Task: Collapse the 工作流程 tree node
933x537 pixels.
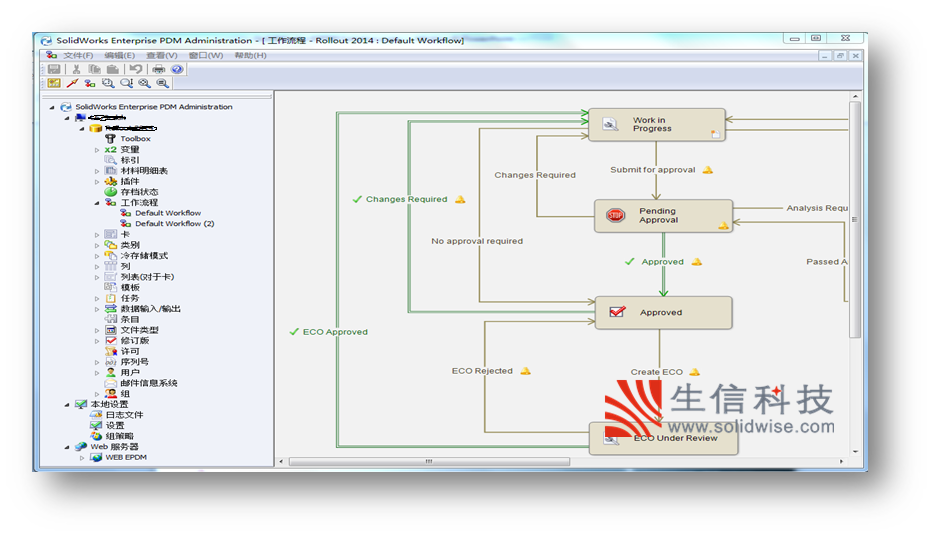Action: [96, 203]
